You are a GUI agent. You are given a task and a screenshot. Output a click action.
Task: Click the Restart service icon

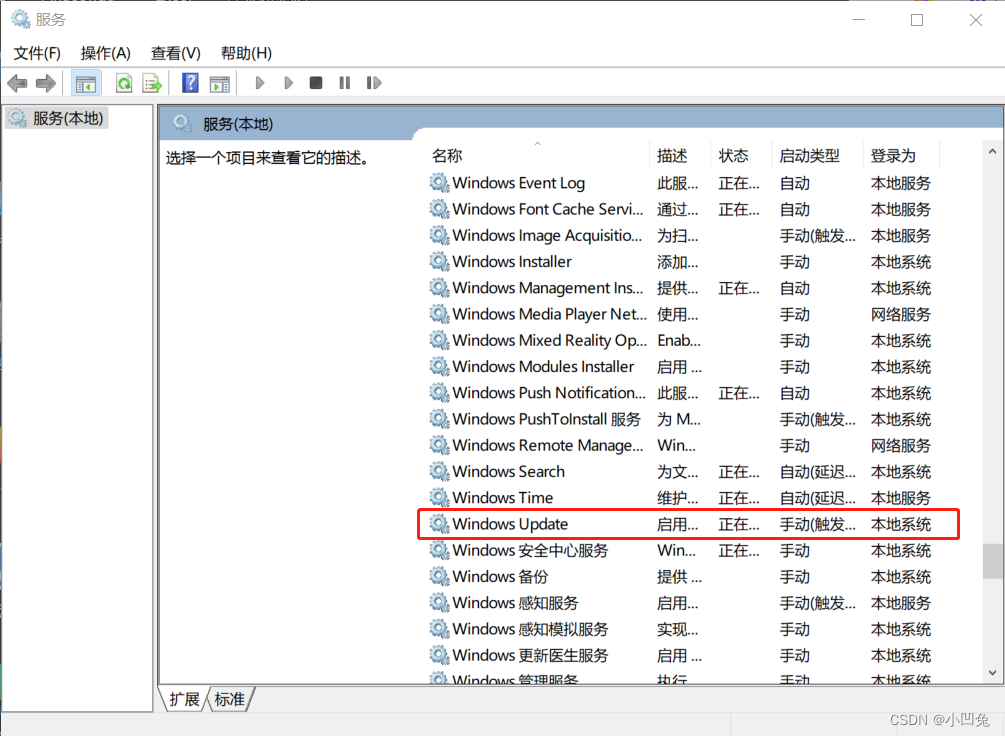point(374,83)
